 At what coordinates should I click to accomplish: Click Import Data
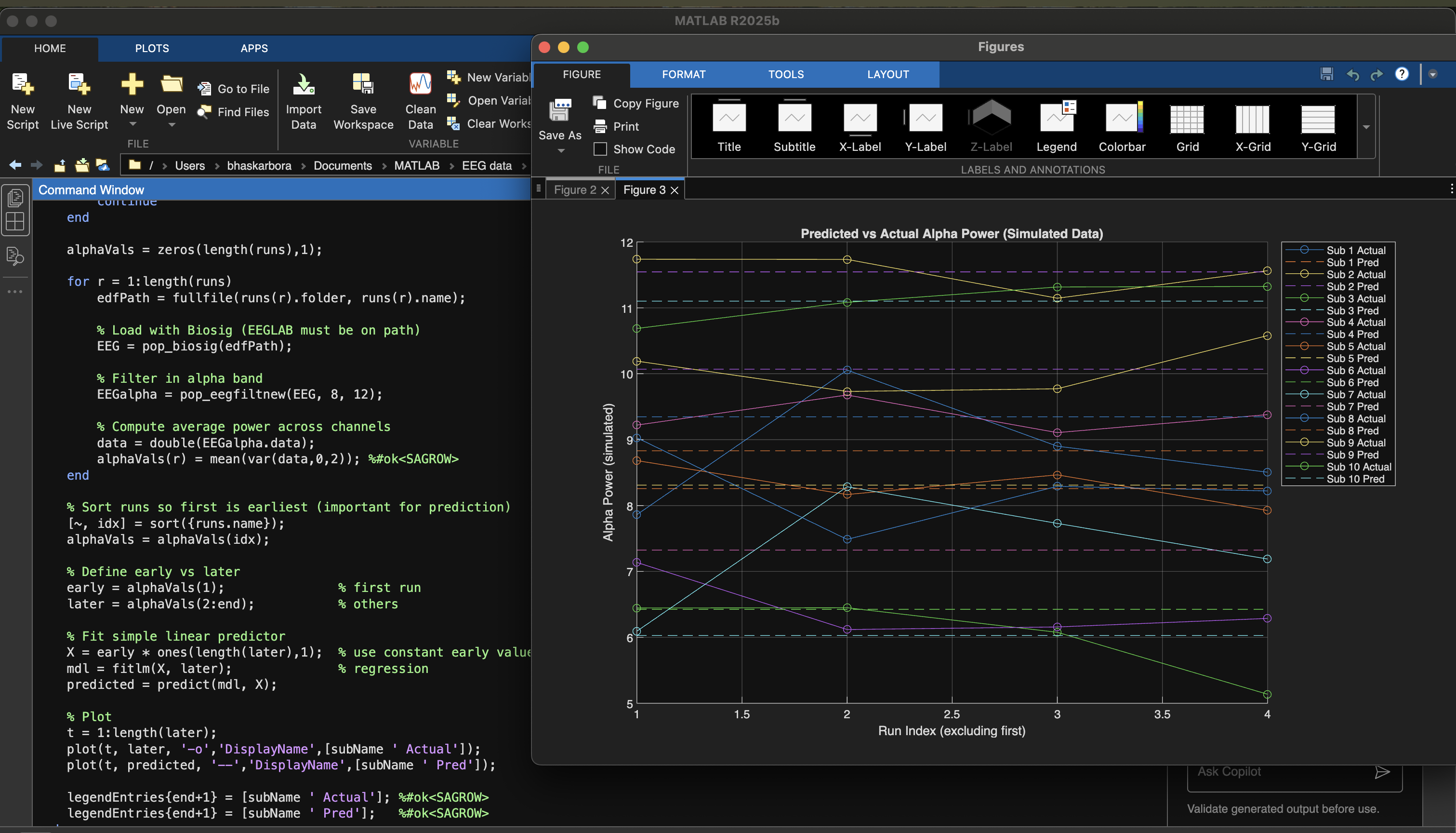pyautogui.click(x=304, y=102)
